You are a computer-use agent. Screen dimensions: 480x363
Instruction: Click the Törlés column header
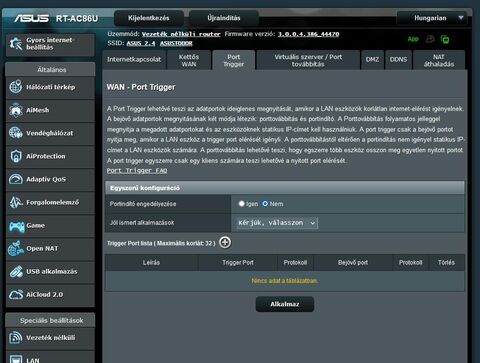click(446, 263)
